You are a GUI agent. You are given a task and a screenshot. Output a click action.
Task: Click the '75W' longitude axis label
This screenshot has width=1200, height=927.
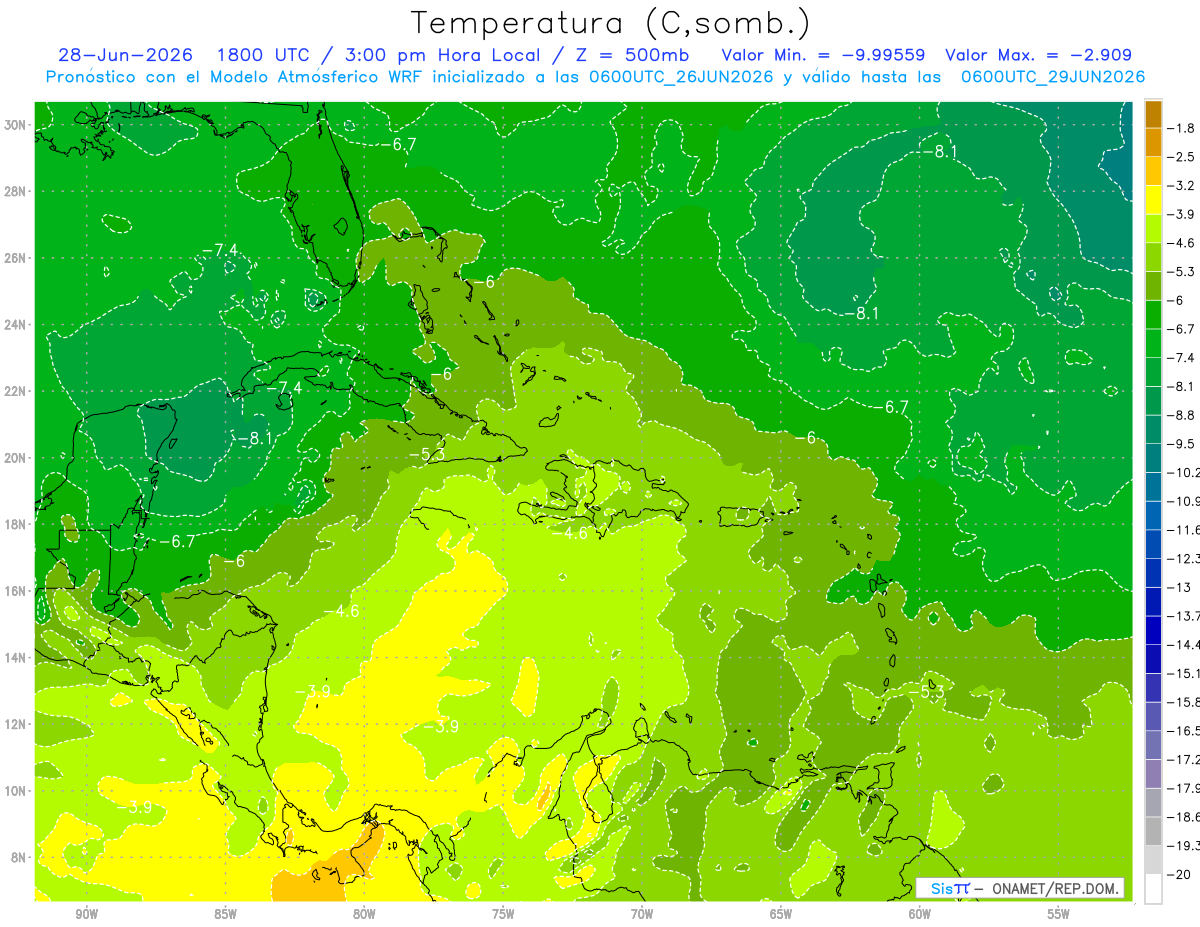503,914
